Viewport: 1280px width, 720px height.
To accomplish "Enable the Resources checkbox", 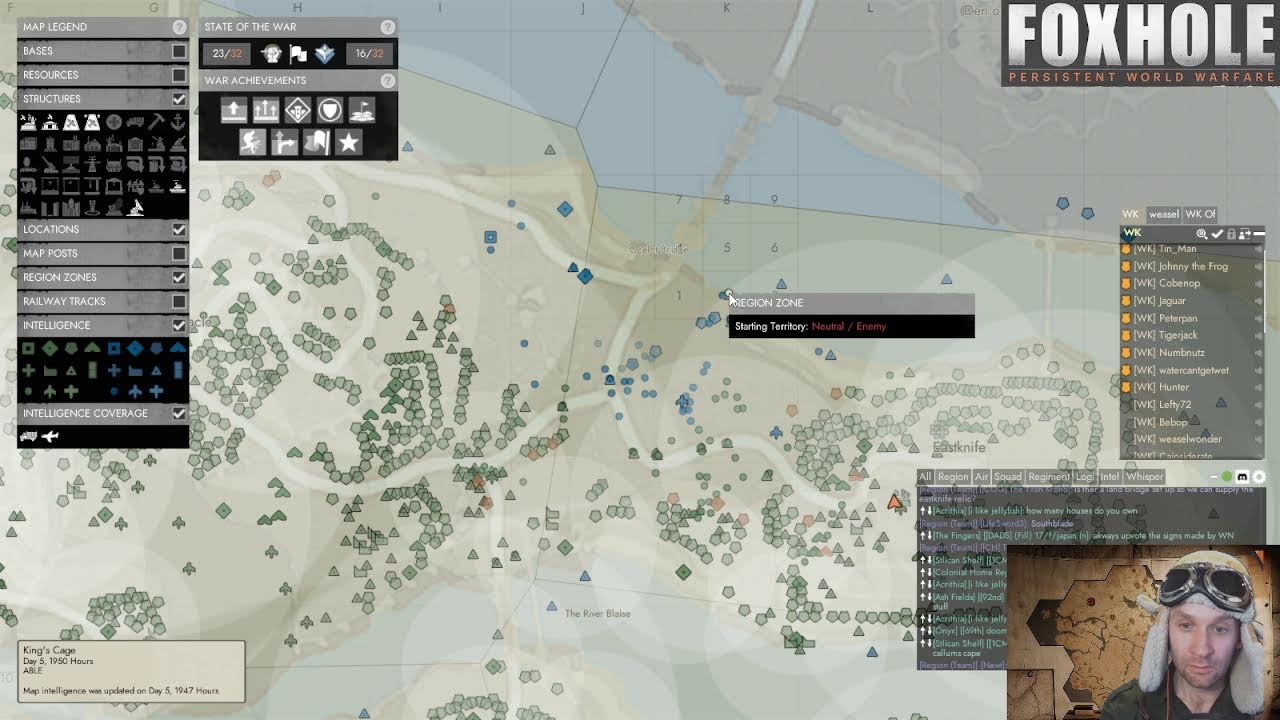I will click(179, 75).
